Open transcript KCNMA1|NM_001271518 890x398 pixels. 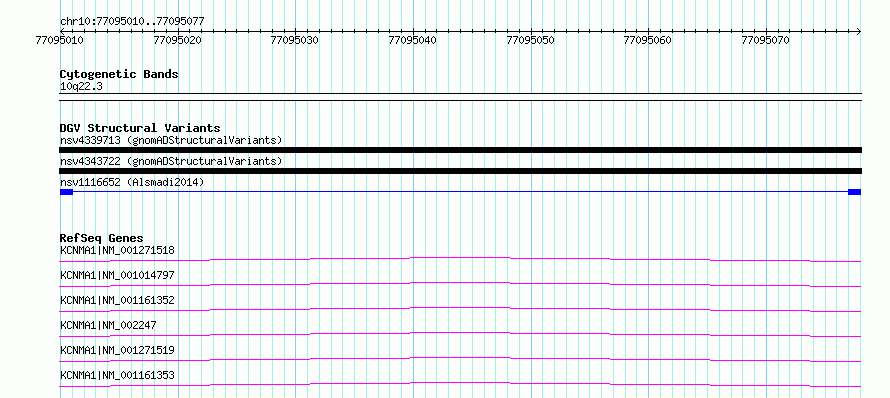[x=117, y=250]
